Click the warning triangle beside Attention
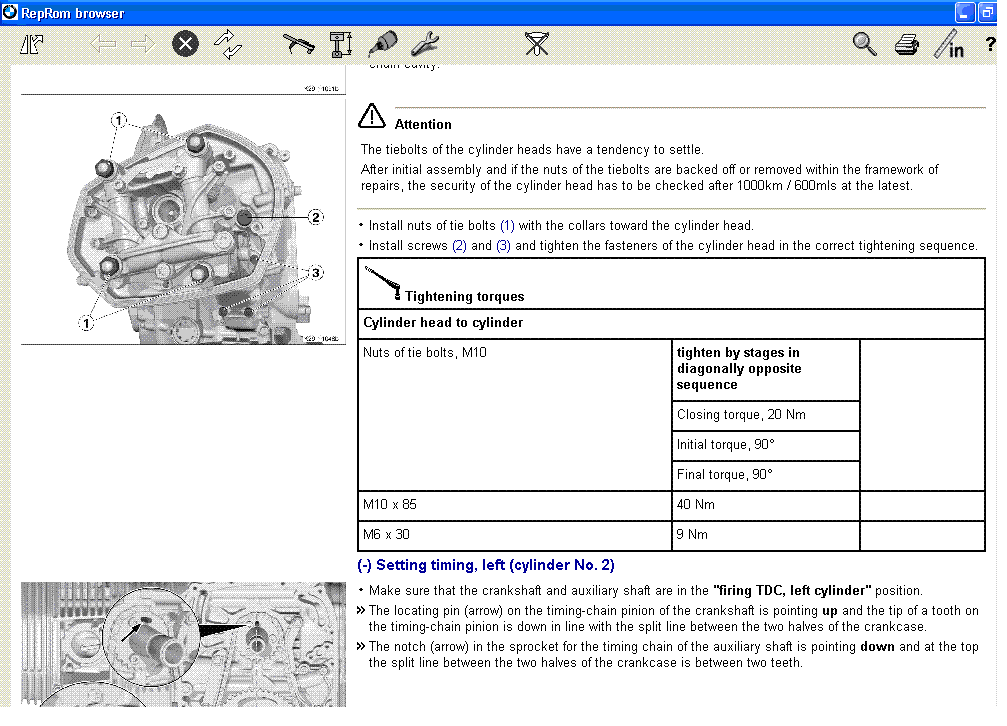1007x726 pixels. (x=372, y=116)
